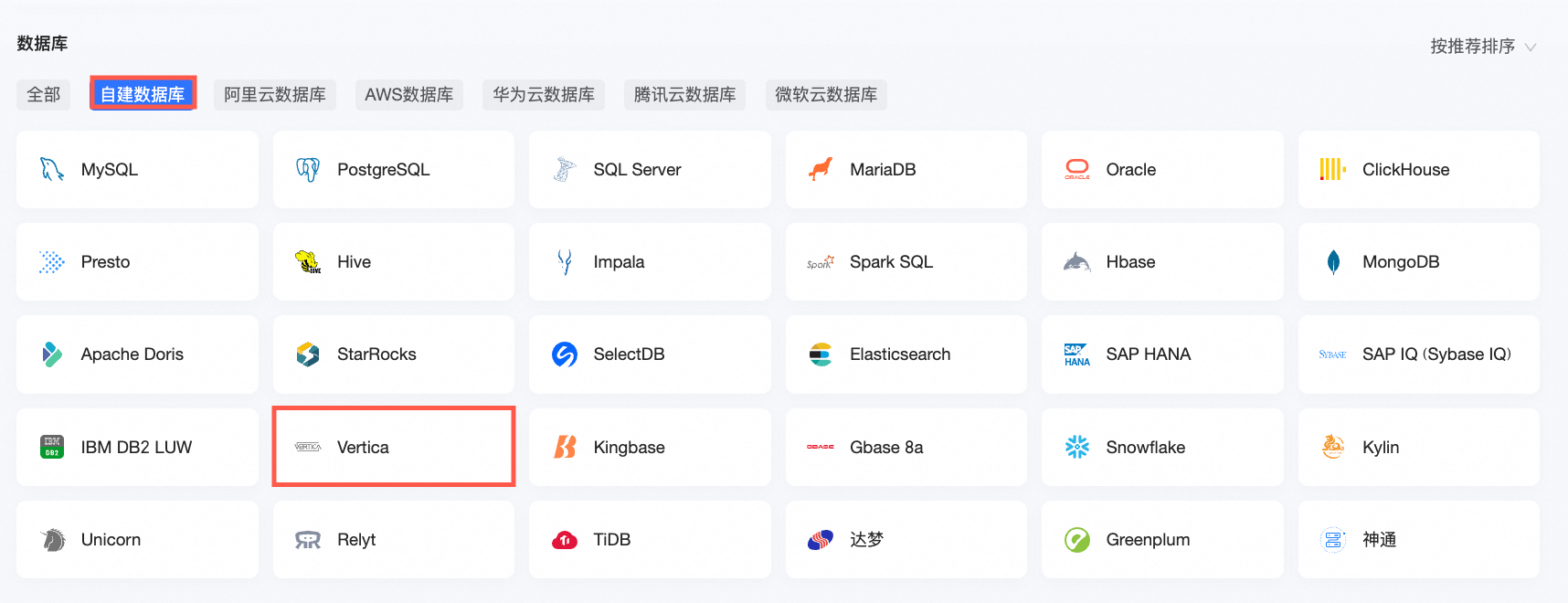Click the SelectDB blue circle icon

(x=565, y=354)
